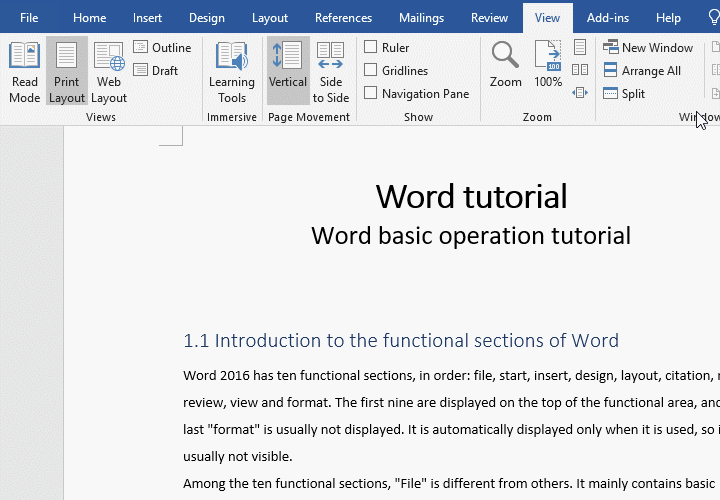The width and height of the screenshot is (720, 500).
Task: Set page movement to Vertical
Action: (288, 71)
